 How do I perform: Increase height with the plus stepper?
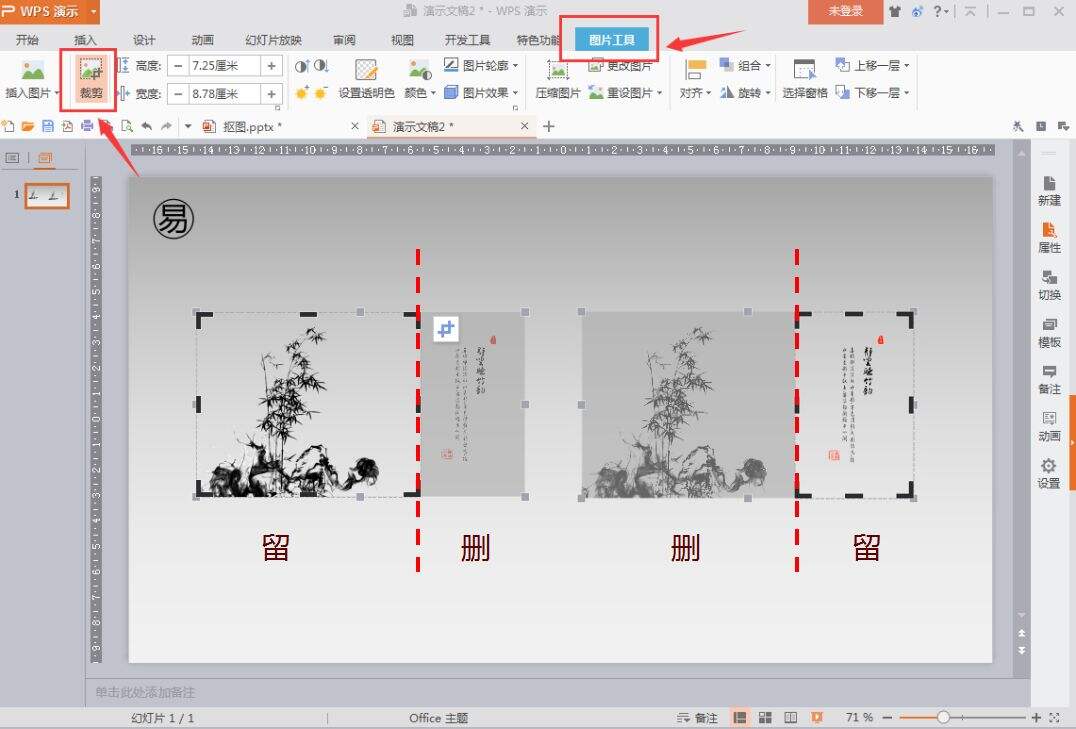[x=272, y=66]
